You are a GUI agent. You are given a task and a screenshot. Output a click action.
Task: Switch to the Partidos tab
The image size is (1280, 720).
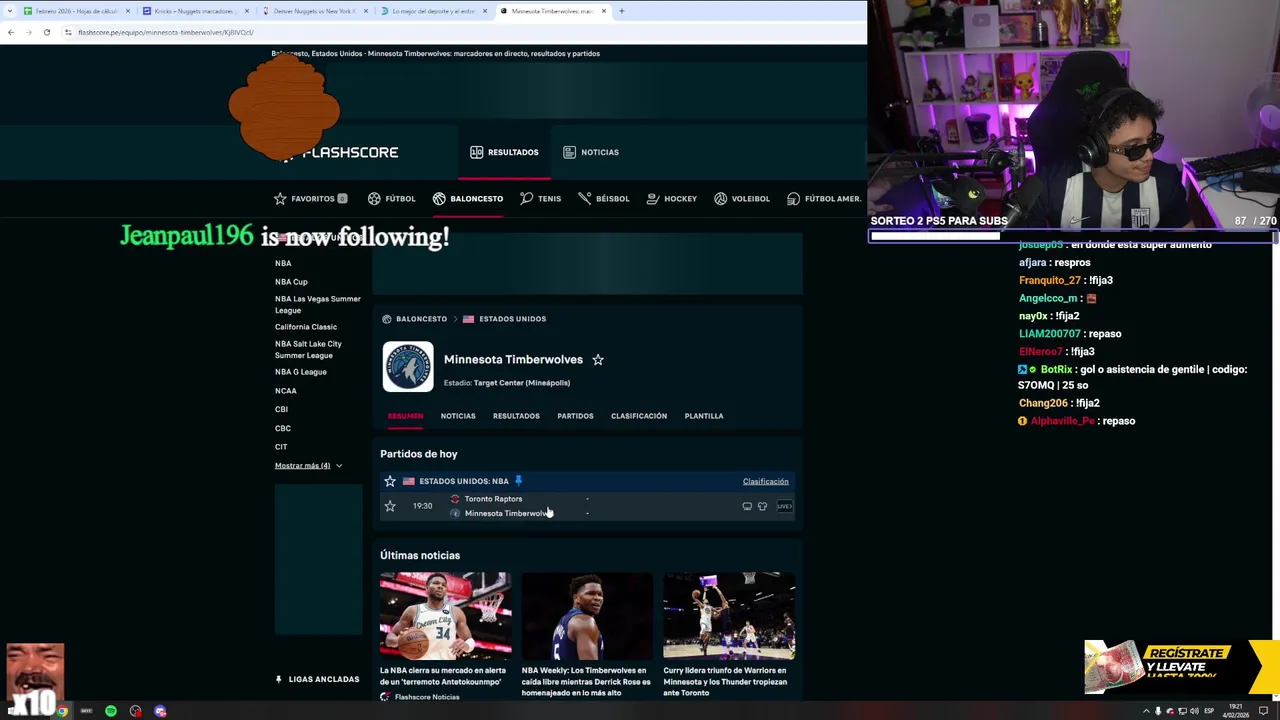575,416
